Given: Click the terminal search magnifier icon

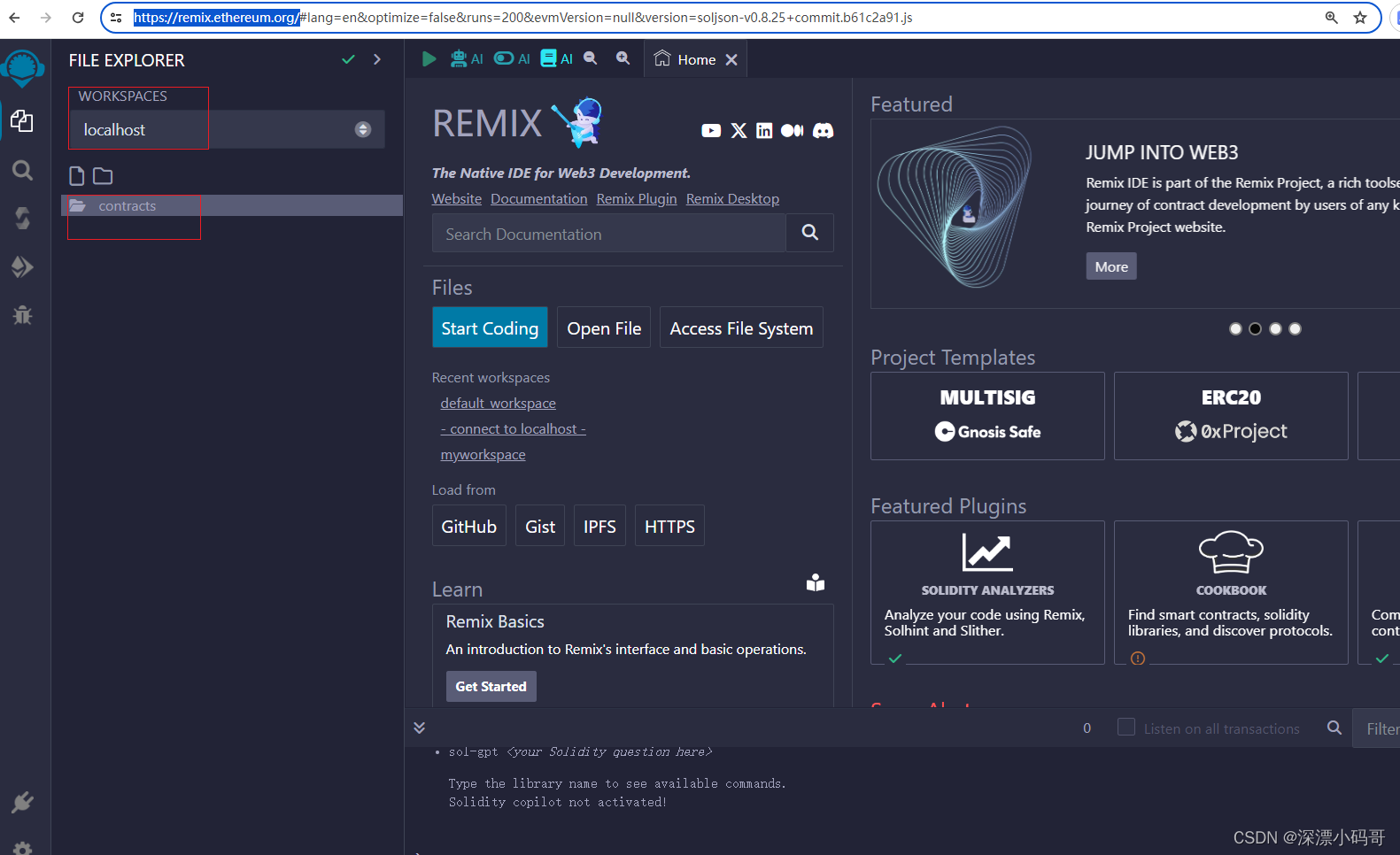Looking at the screenshot, I should pos(1334,728).
